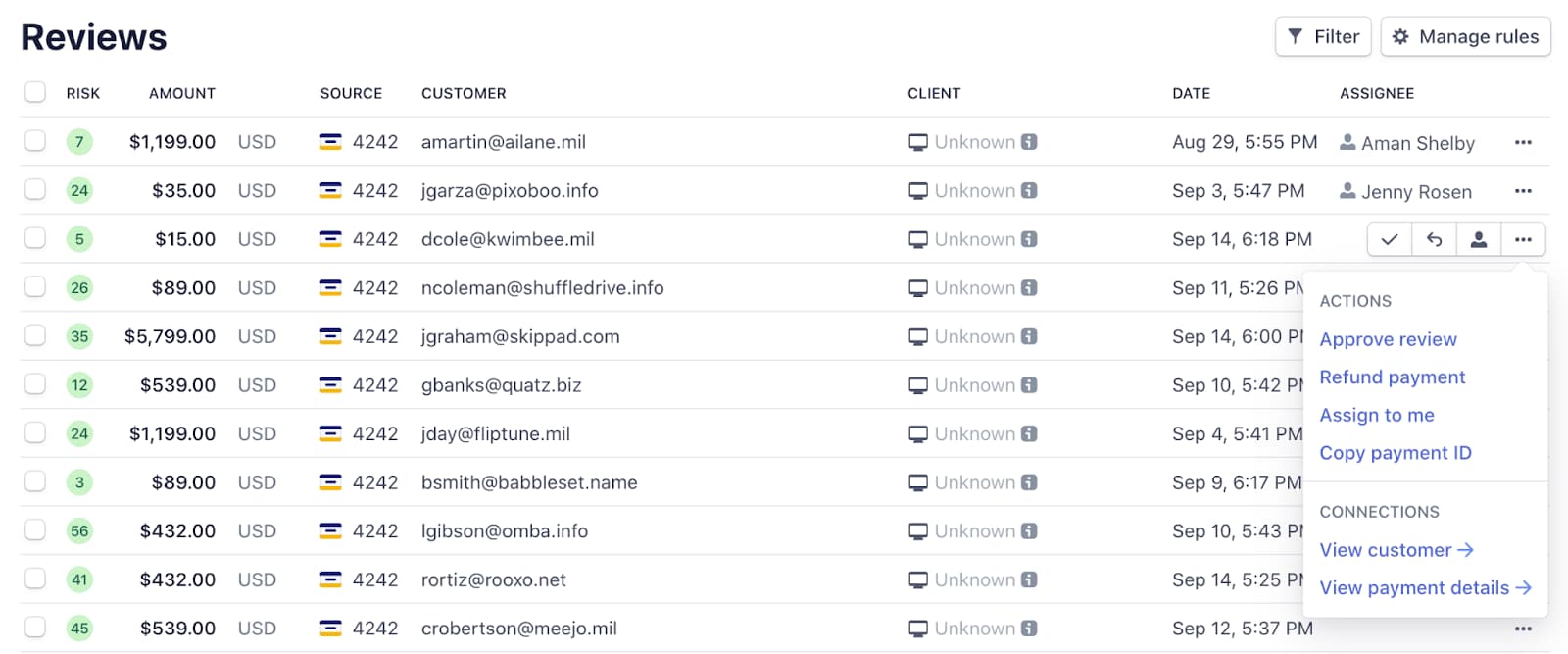
Task: Open Manage rules
Action: (1465, 36)
